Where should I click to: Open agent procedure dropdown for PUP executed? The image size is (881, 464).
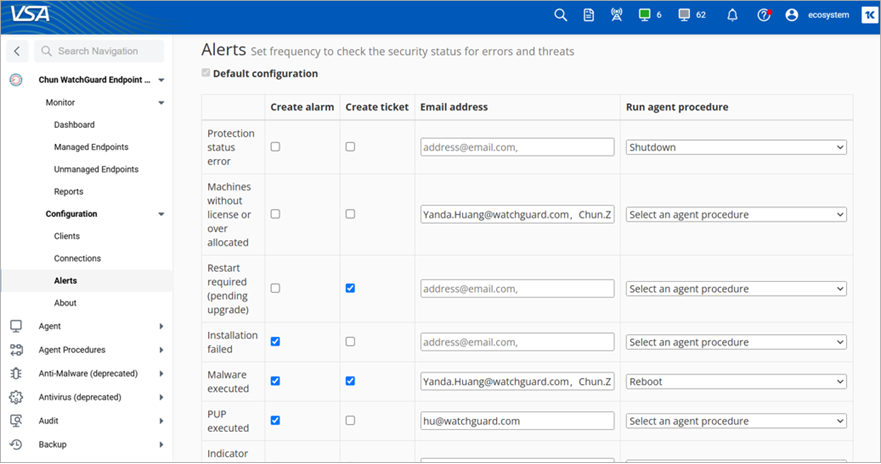(736, 421)
